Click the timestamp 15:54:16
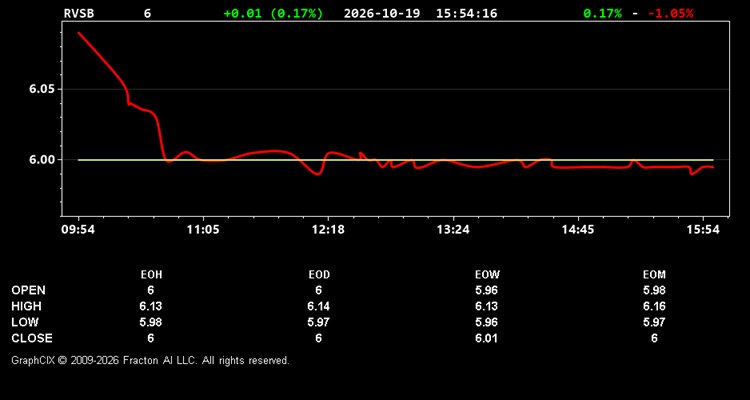750x400 pixels. (466, 13)
